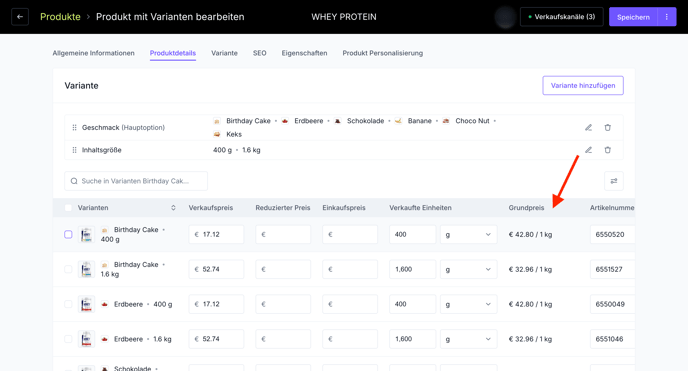Switch to the SEO tab

[259, 53]
